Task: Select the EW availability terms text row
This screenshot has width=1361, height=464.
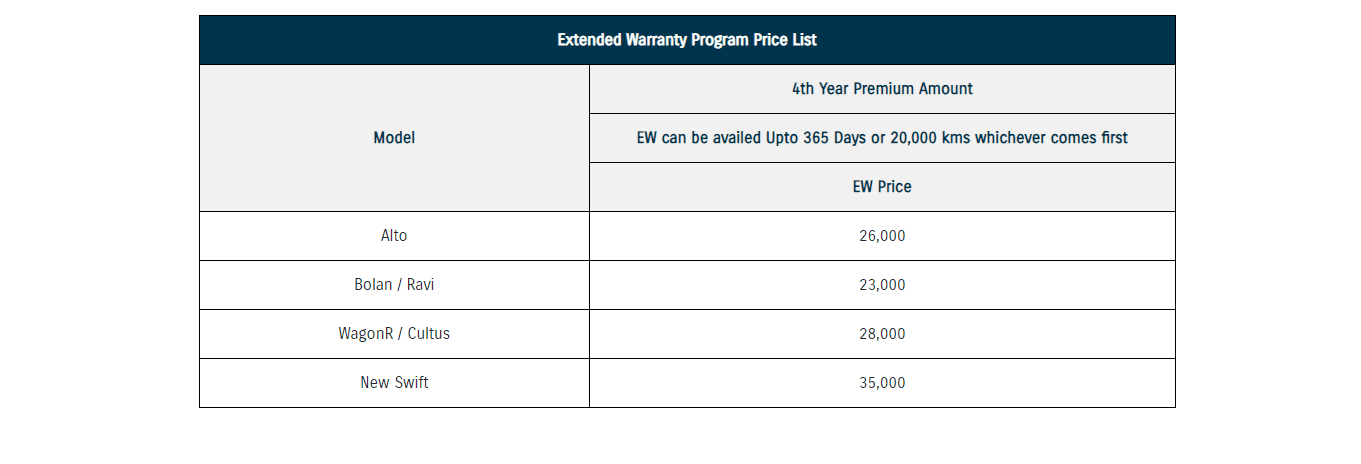Action: point(882,138)
